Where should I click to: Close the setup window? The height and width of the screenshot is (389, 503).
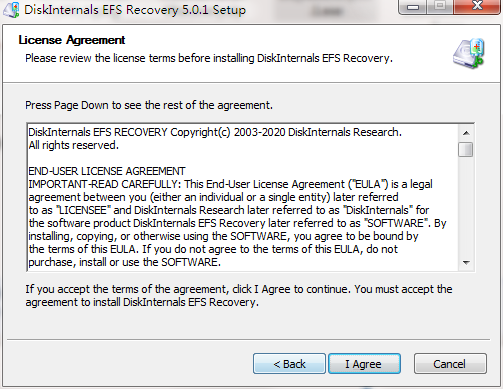point(477,7)
